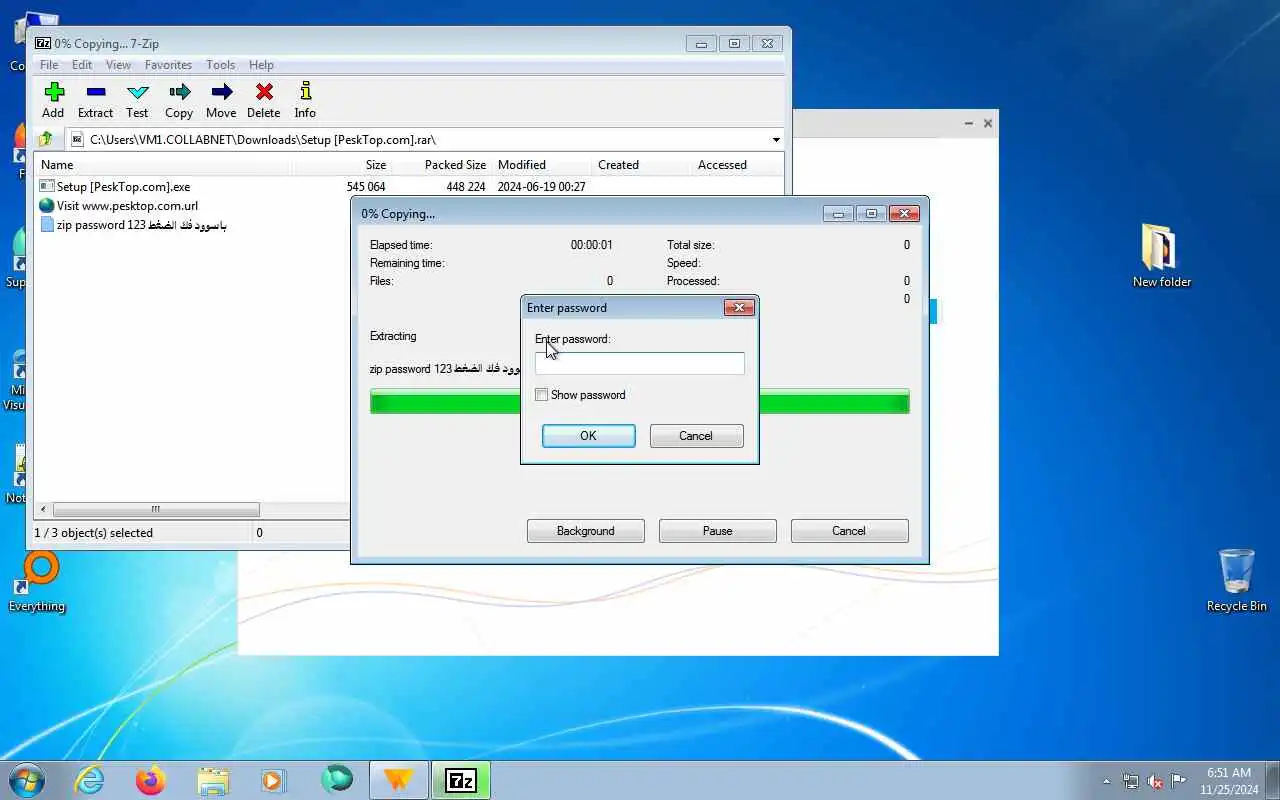The image size is (1280, 800).
Task: Expand the address path dropdown
Action: [x=776, y=140]
